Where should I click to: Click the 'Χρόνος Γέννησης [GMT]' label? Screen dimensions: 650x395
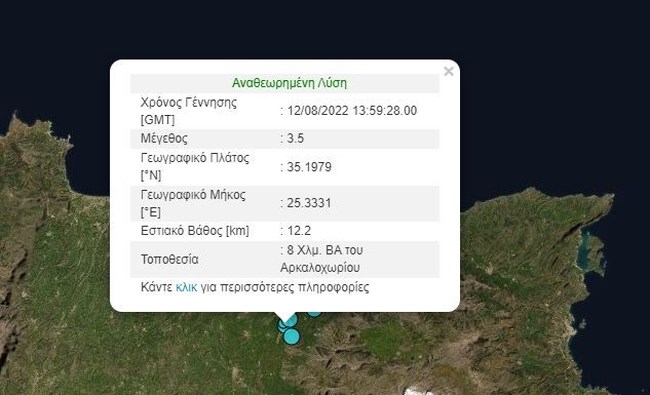[x=189, y=111]
